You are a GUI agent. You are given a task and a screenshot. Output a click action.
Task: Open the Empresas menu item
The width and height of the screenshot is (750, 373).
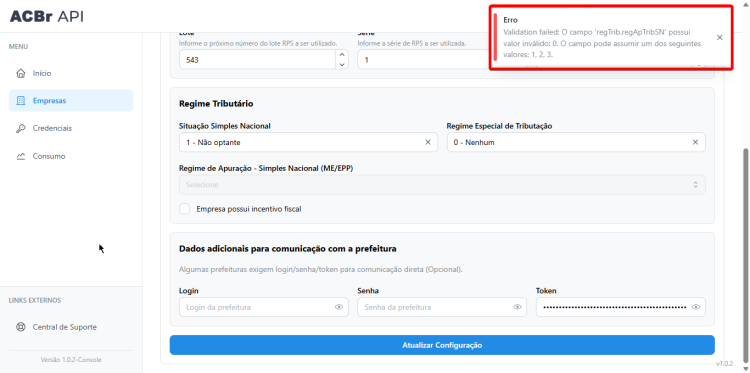pos(71,101)
